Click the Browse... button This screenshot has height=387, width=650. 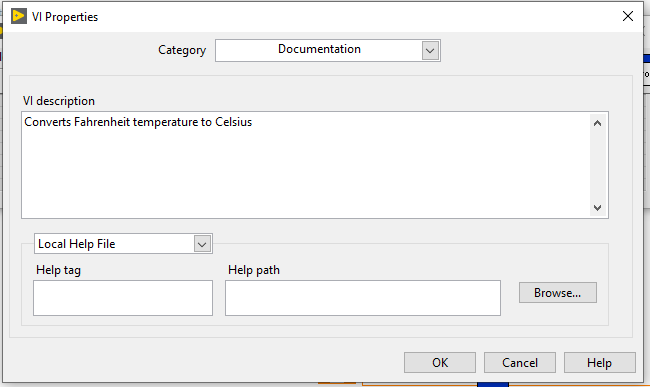558,293
